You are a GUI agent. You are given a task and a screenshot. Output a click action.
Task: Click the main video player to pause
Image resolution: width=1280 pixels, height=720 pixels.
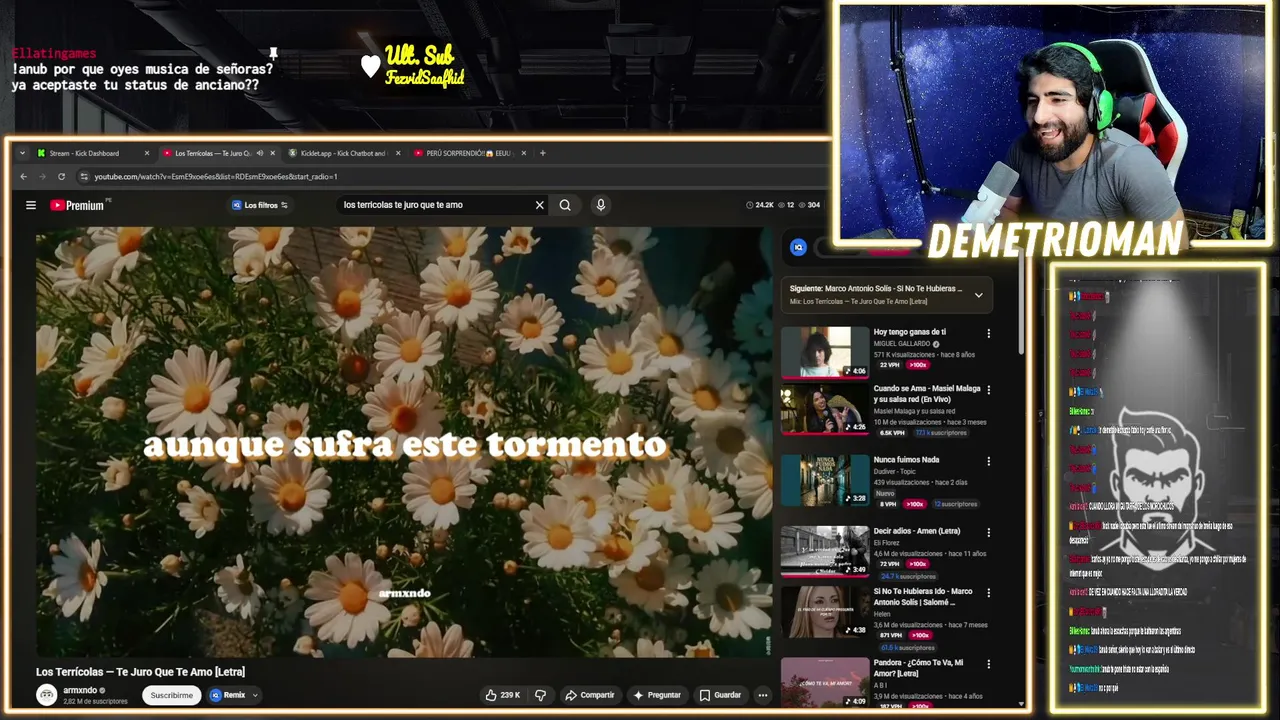point(404,442)
